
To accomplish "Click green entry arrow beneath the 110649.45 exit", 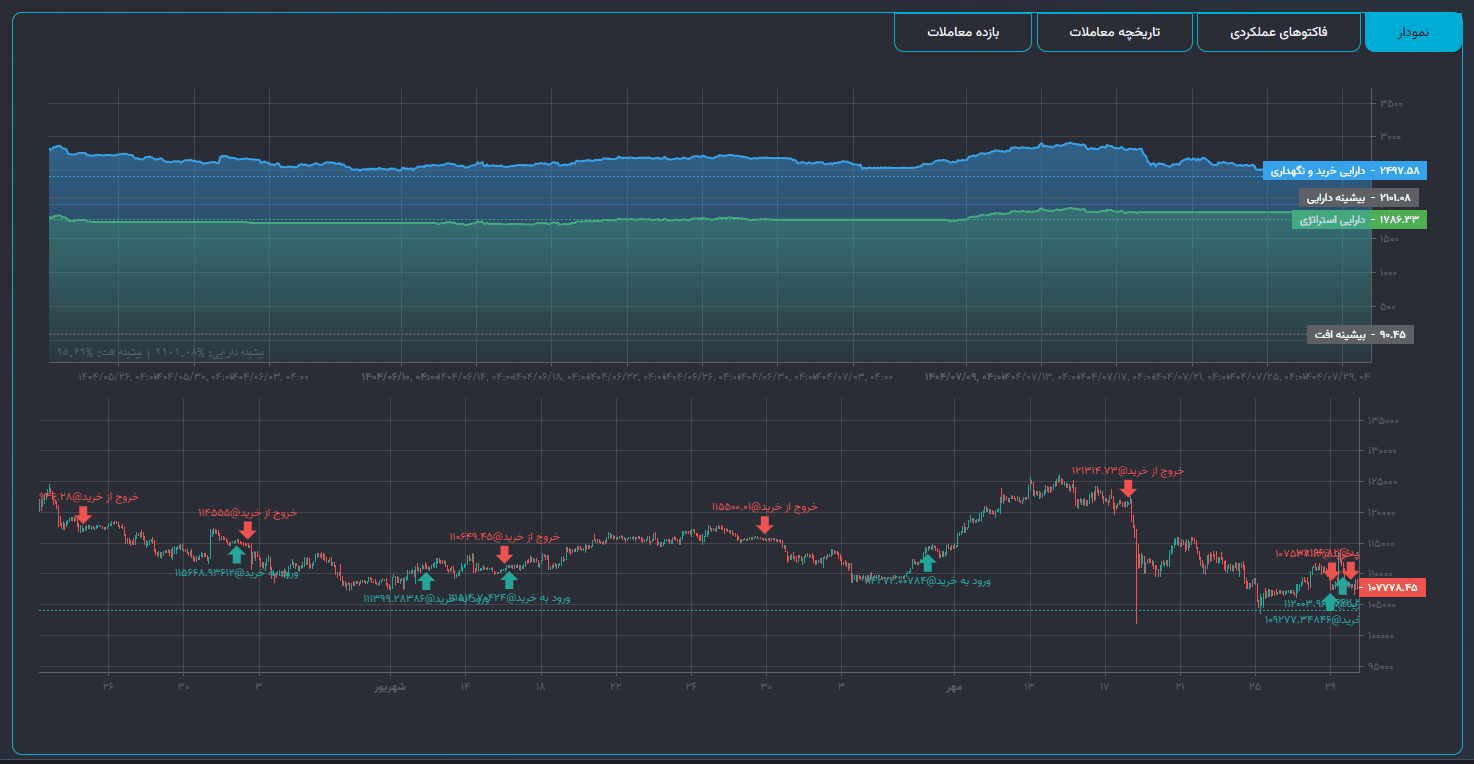I will (509, 580).
